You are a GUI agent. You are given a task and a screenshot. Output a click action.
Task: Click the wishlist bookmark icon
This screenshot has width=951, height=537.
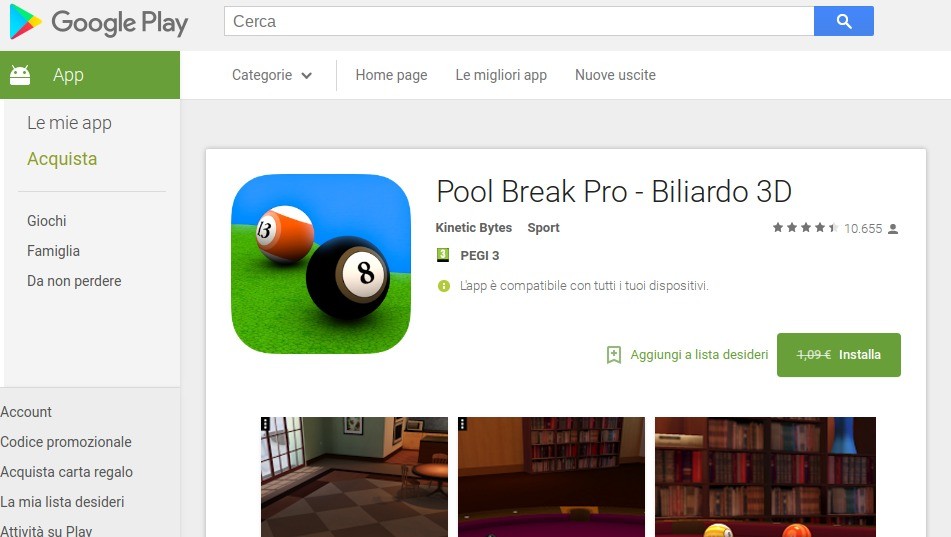614,355
